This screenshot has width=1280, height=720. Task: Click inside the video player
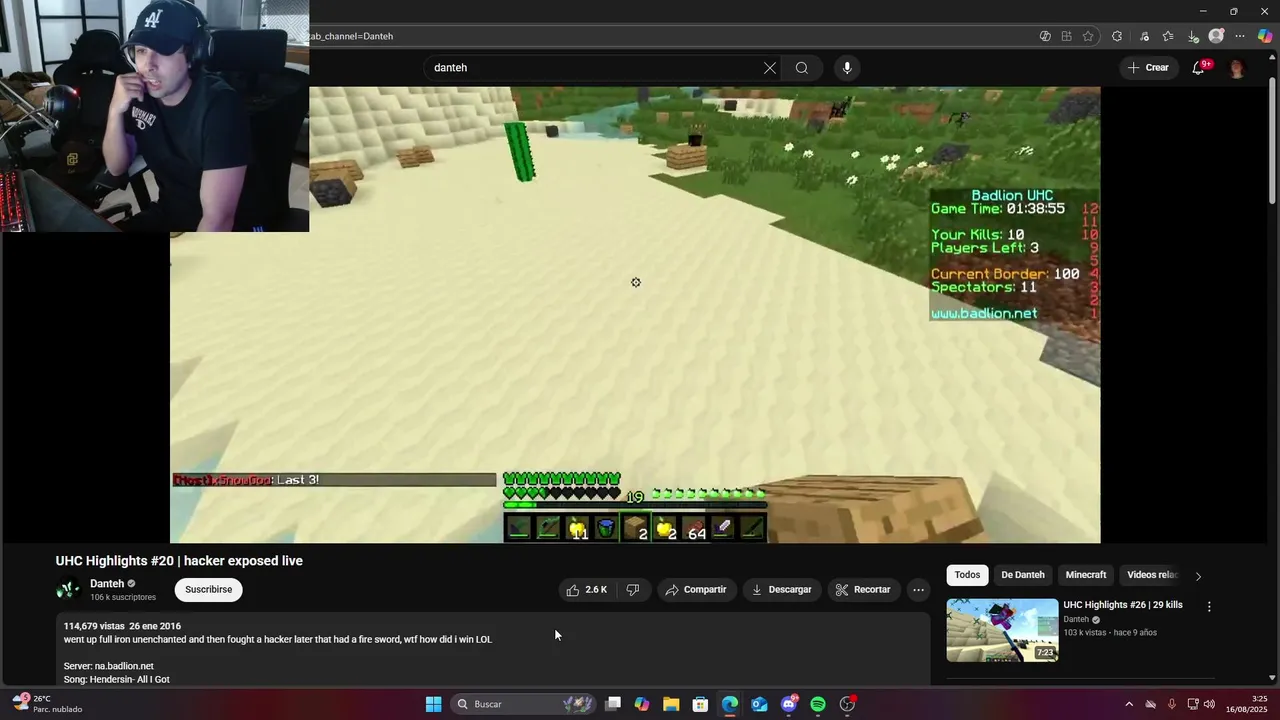[635, 315]
